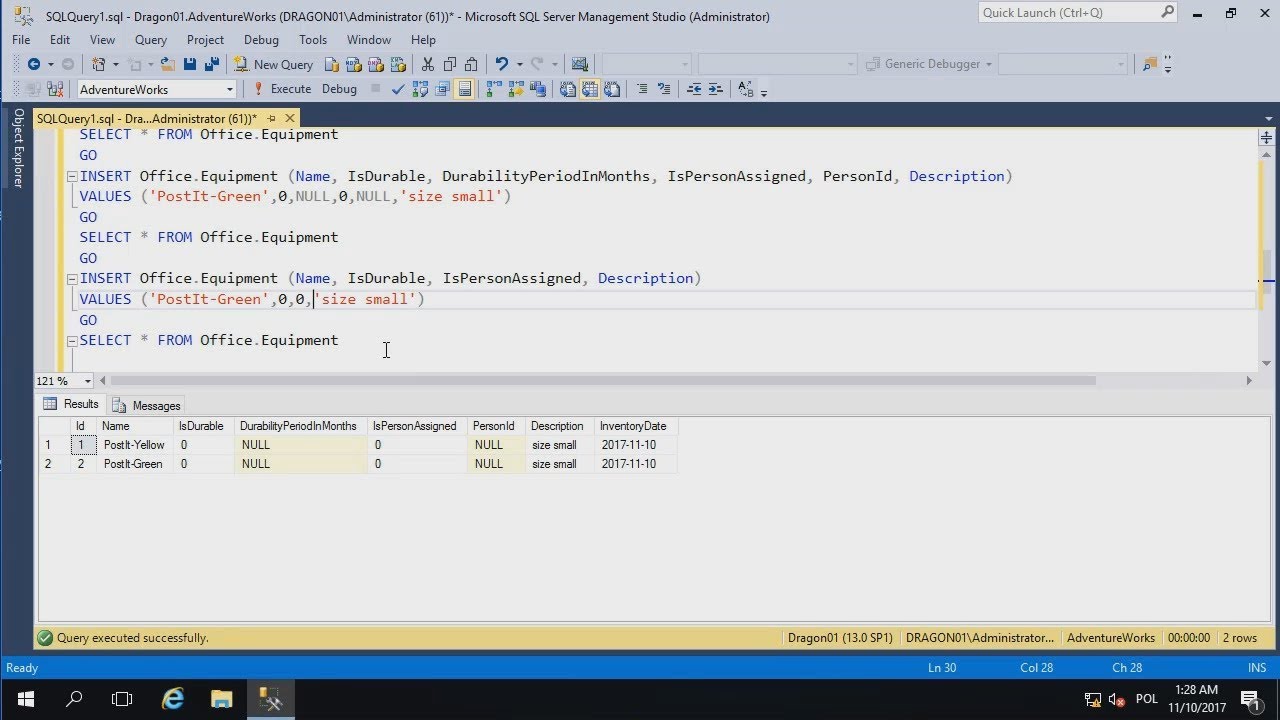Collapse the first INSERT Office.Equipment block

point(71,176)
